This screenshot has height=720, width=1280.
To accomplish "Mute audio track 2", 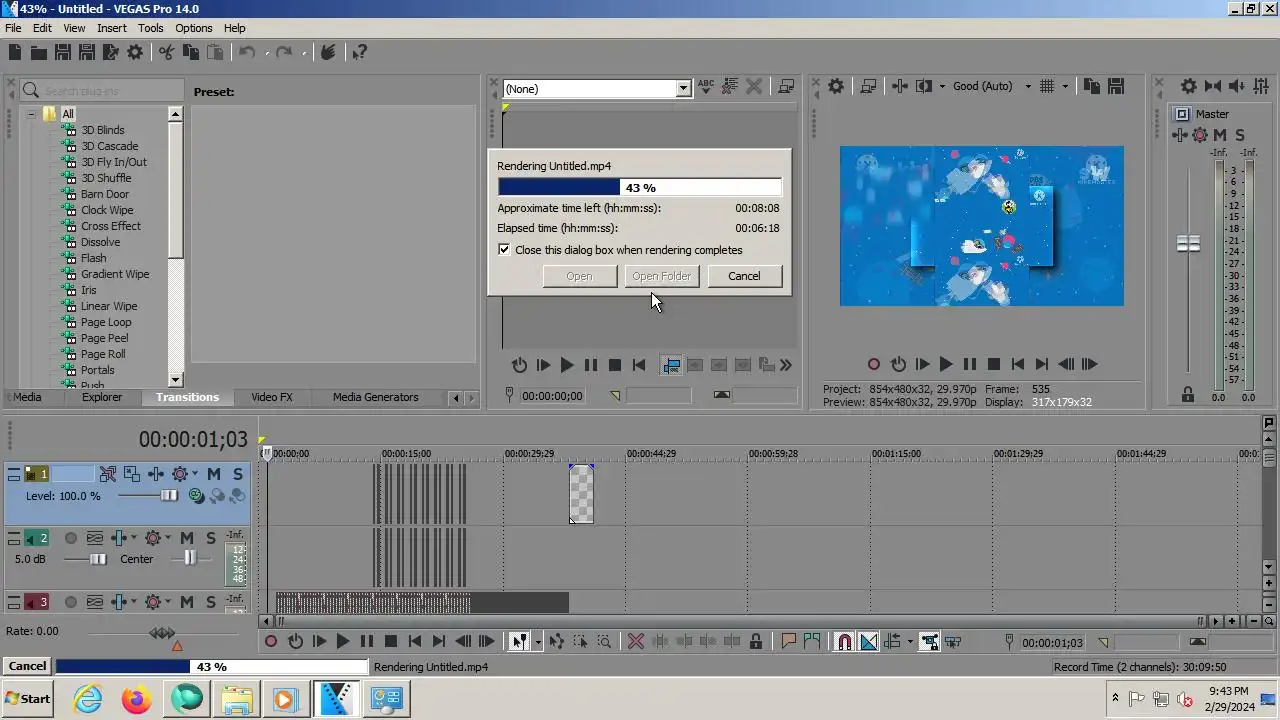I will click(x=187, y=538).
